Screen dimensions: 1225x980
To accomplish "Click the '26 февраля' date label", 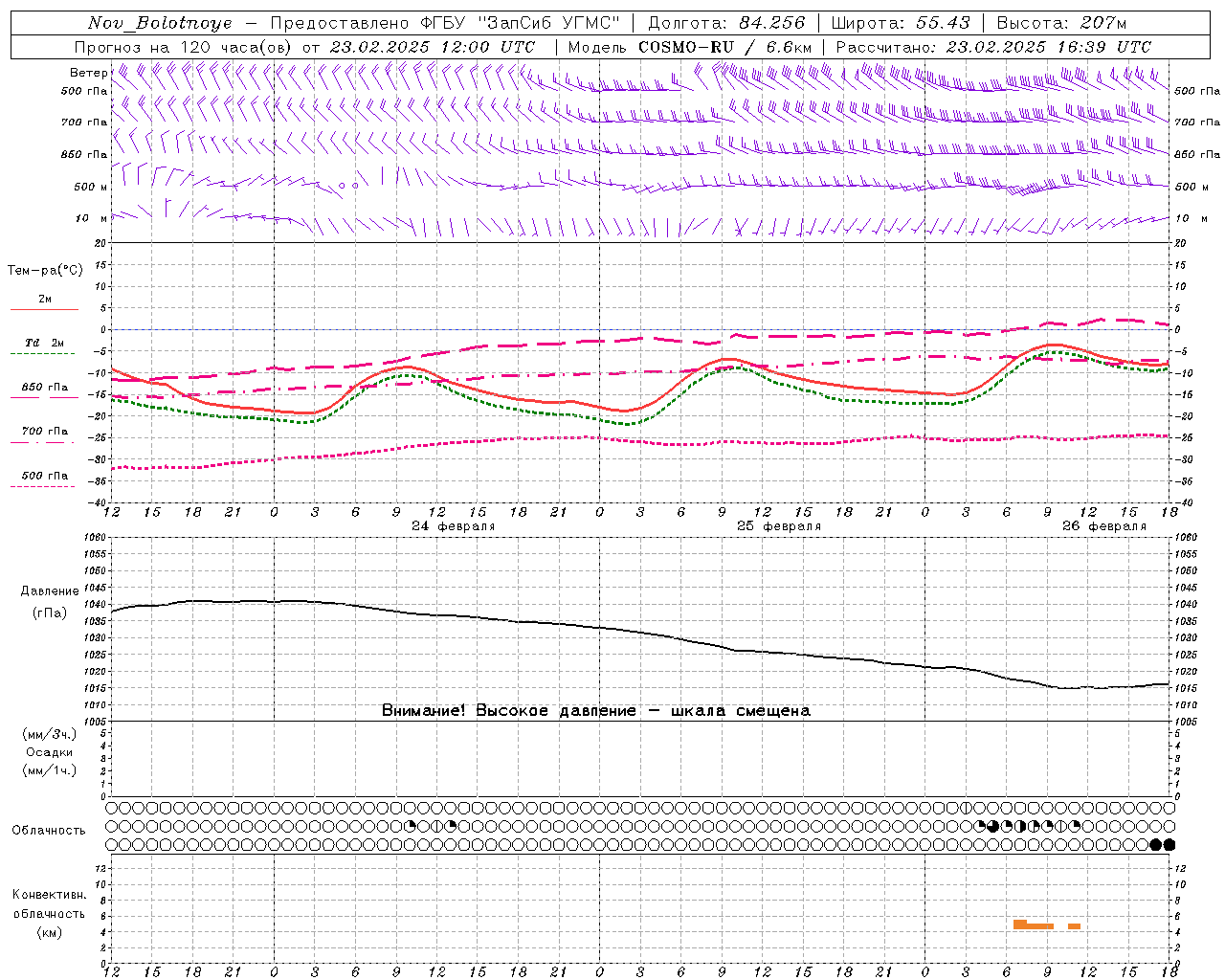I will [x=1104, y=526].
